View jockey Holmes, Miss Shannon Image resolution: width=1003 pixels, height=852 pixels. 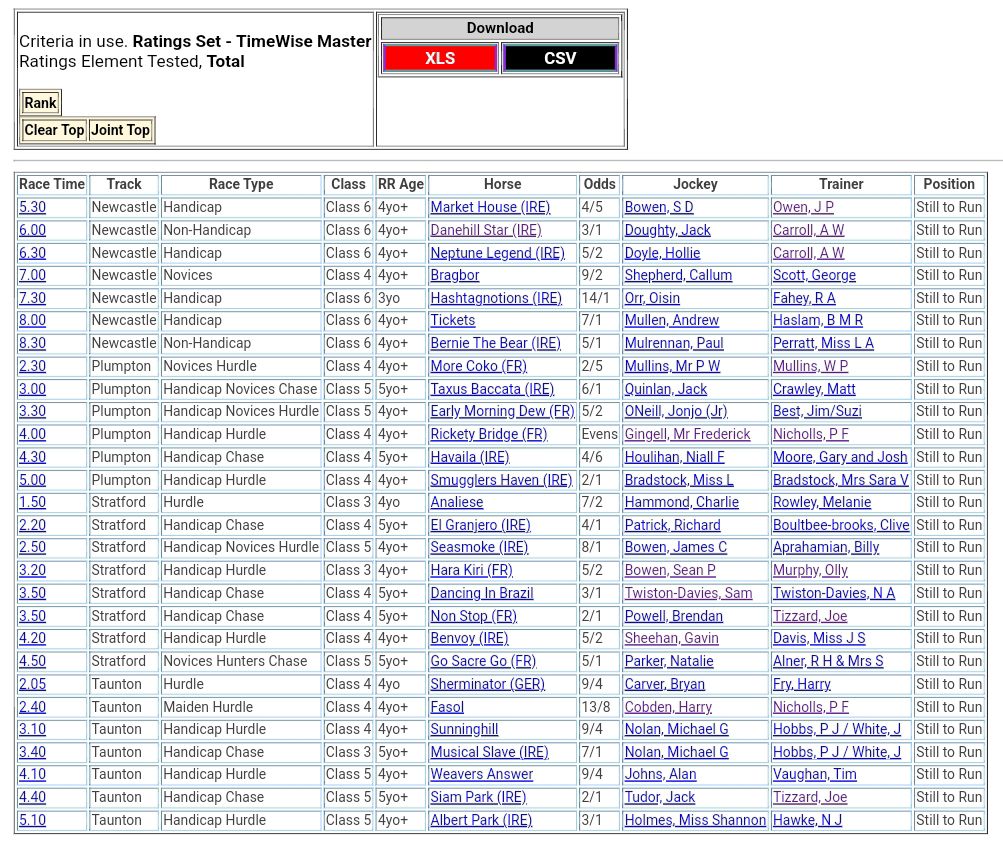(695, 820)
